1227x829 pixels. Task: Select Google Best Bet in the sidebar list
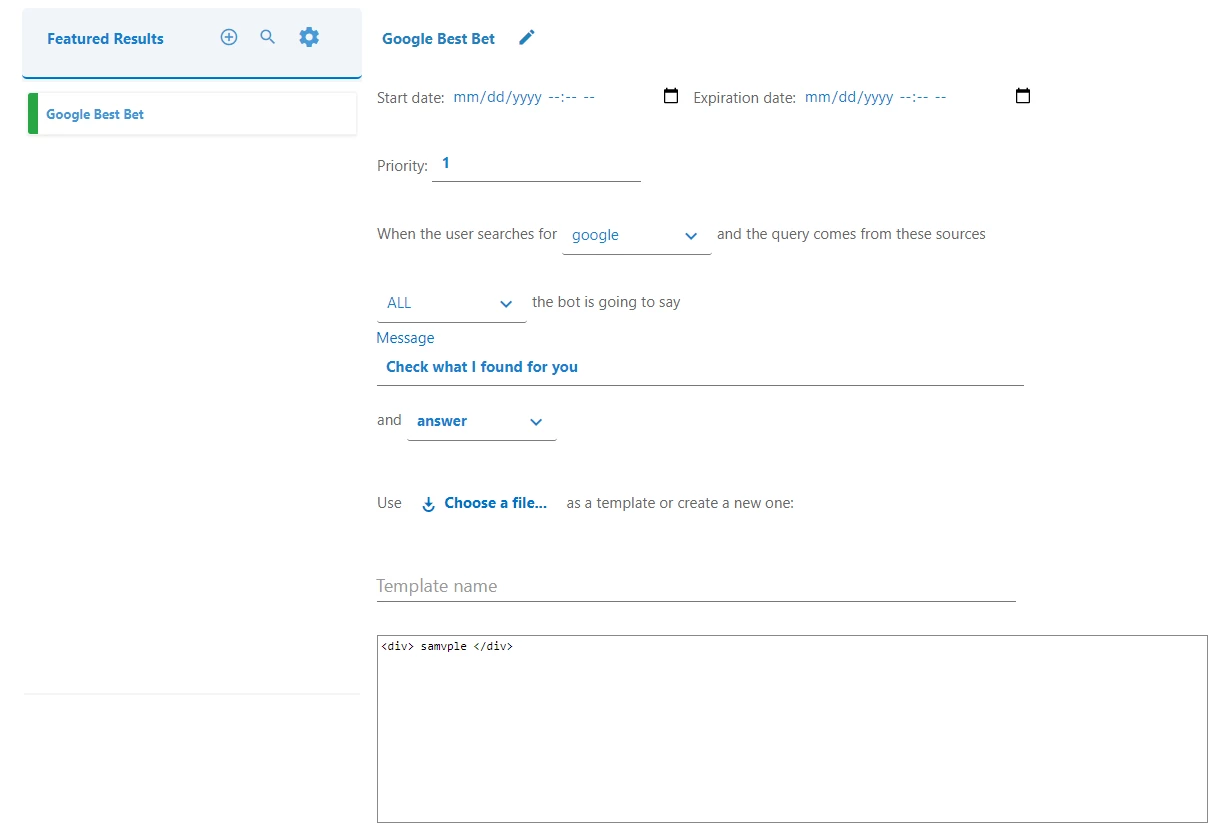95,114
